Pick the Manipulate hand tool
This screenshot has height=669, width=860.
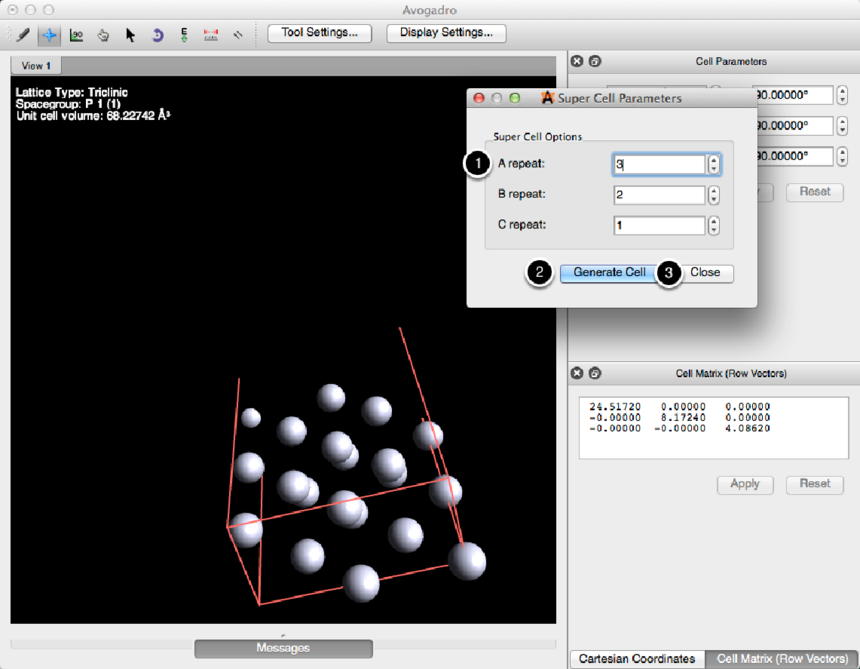103,35
